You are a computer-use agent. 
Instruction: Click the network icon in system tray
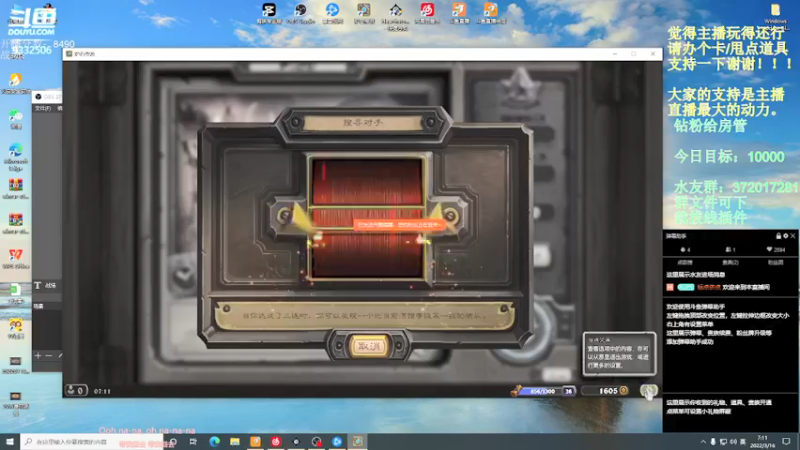tap(723, 442)
